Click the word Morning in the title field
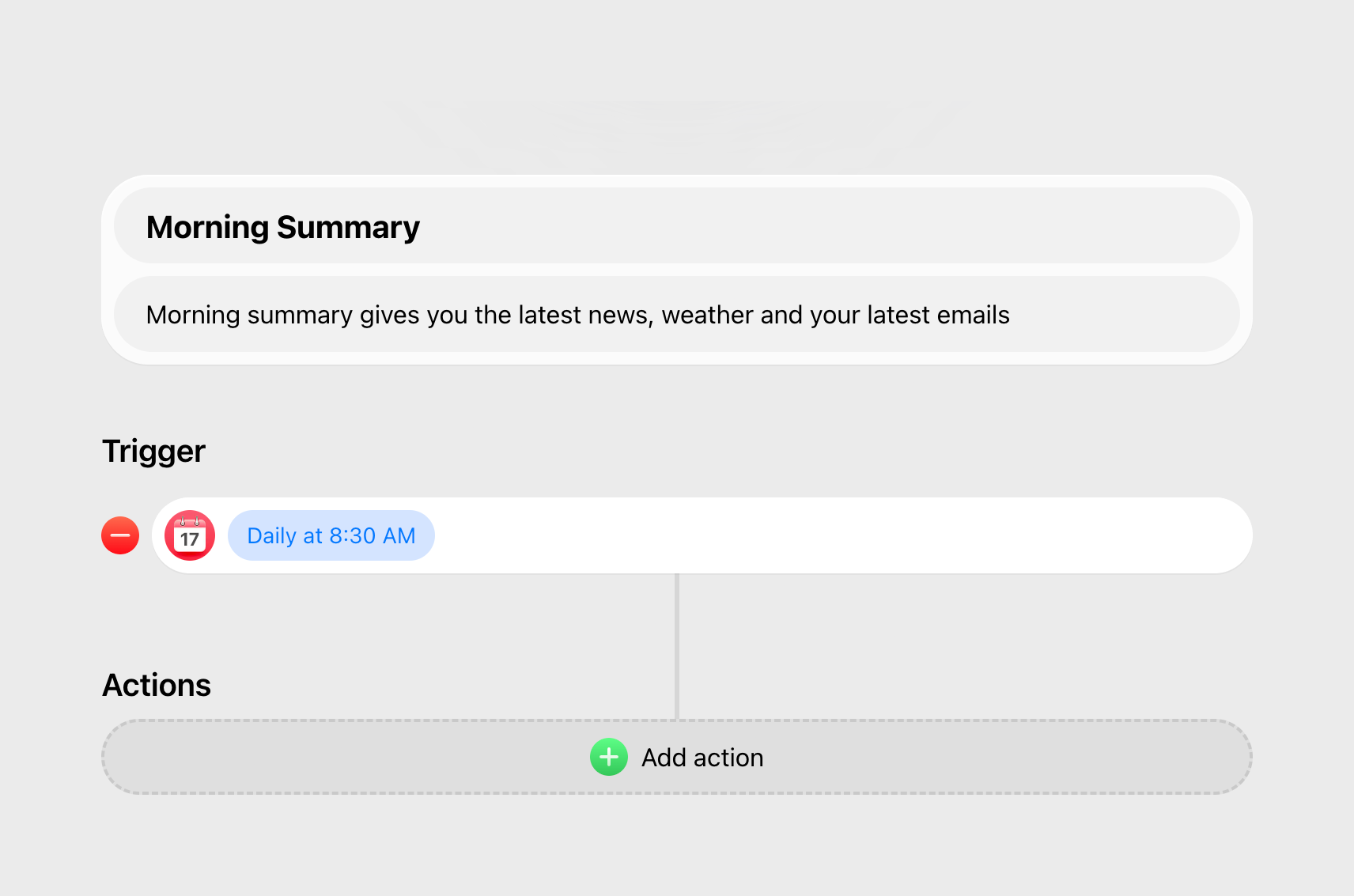The width and height of the screenshot is (1354, 896). (x=207, y=228)
